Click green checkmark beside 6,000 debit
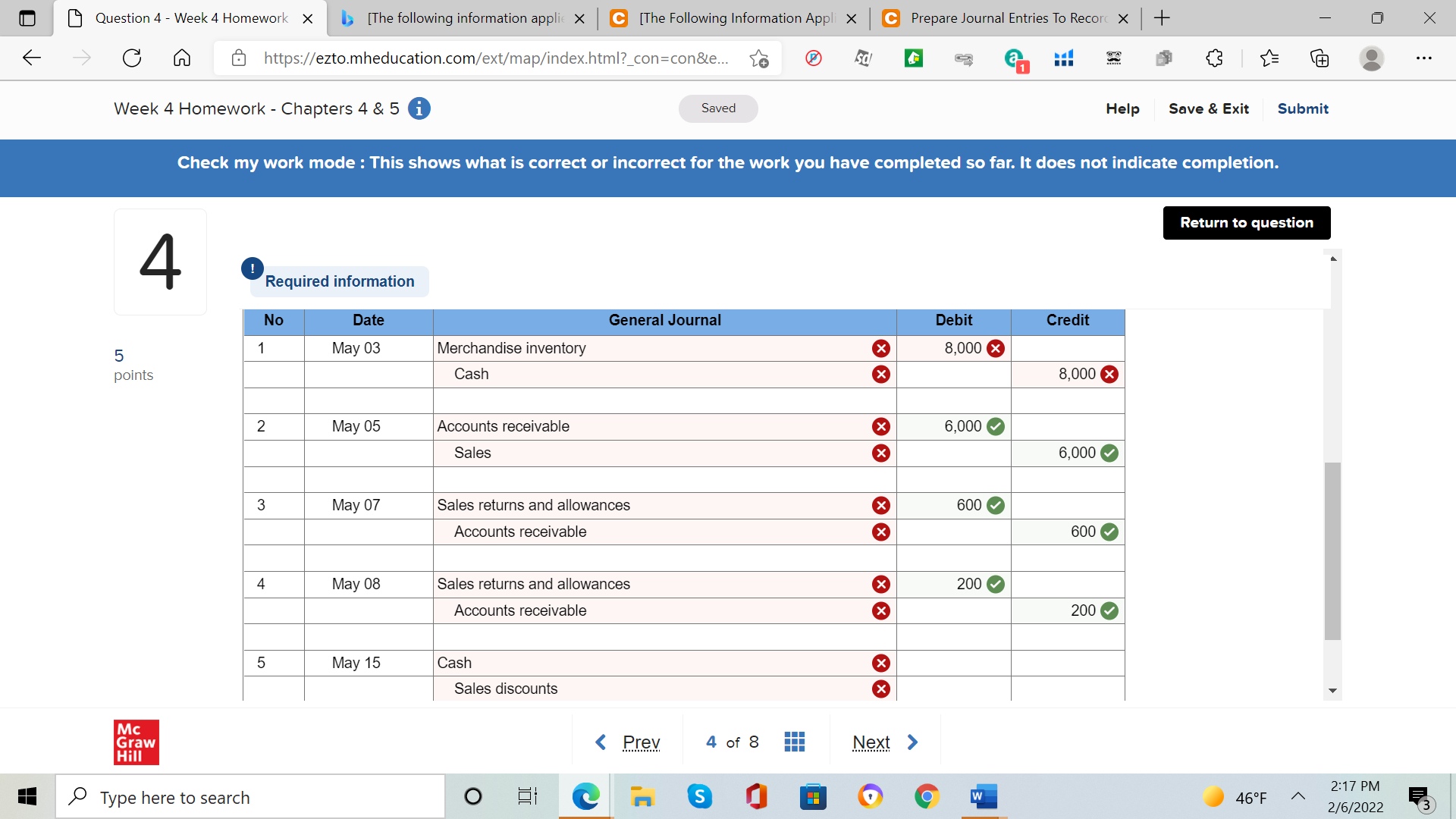This screenshot has width=1456, height=819. [x=996, y=426]
